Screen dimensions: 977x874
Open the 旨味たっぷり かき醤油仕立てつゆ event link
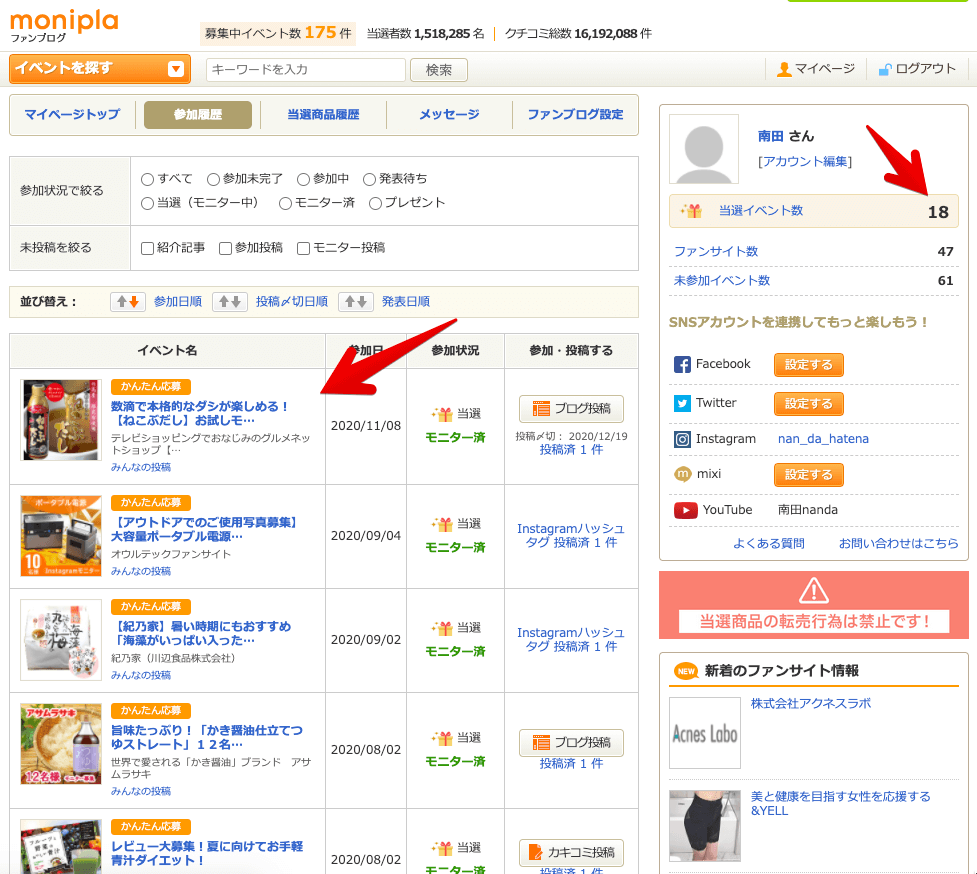click(207, 737)
